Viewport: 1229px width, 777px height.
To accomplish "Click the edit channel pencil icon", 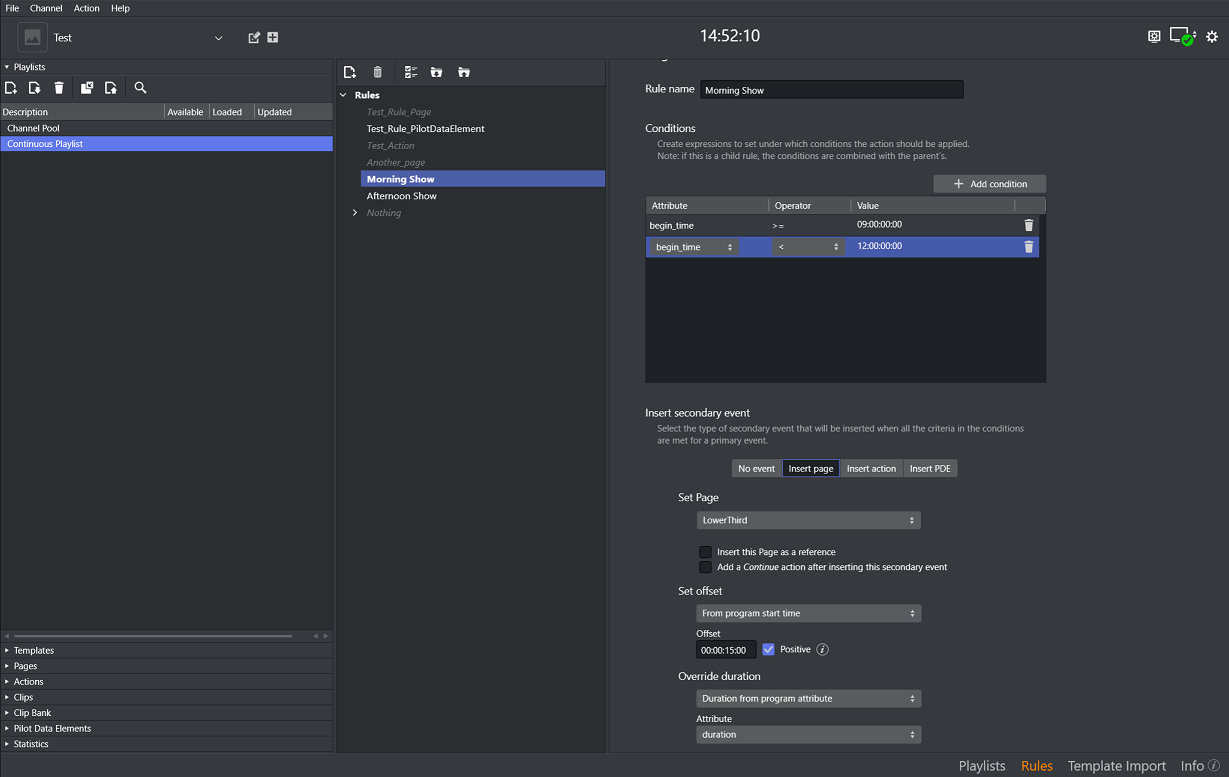I will (x=254, y=37).
